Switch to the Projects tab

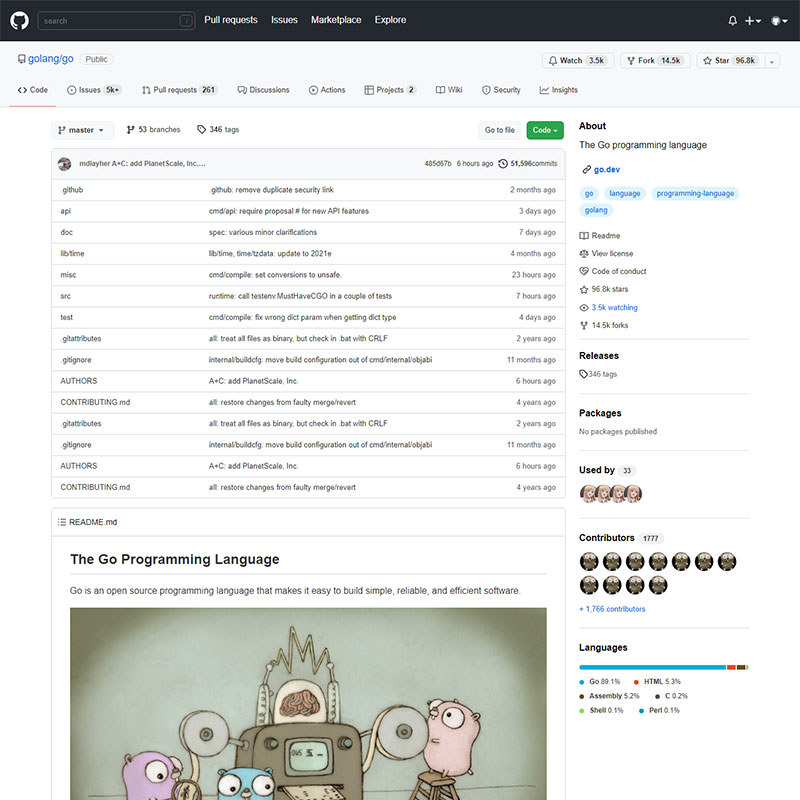coord(390,90)
